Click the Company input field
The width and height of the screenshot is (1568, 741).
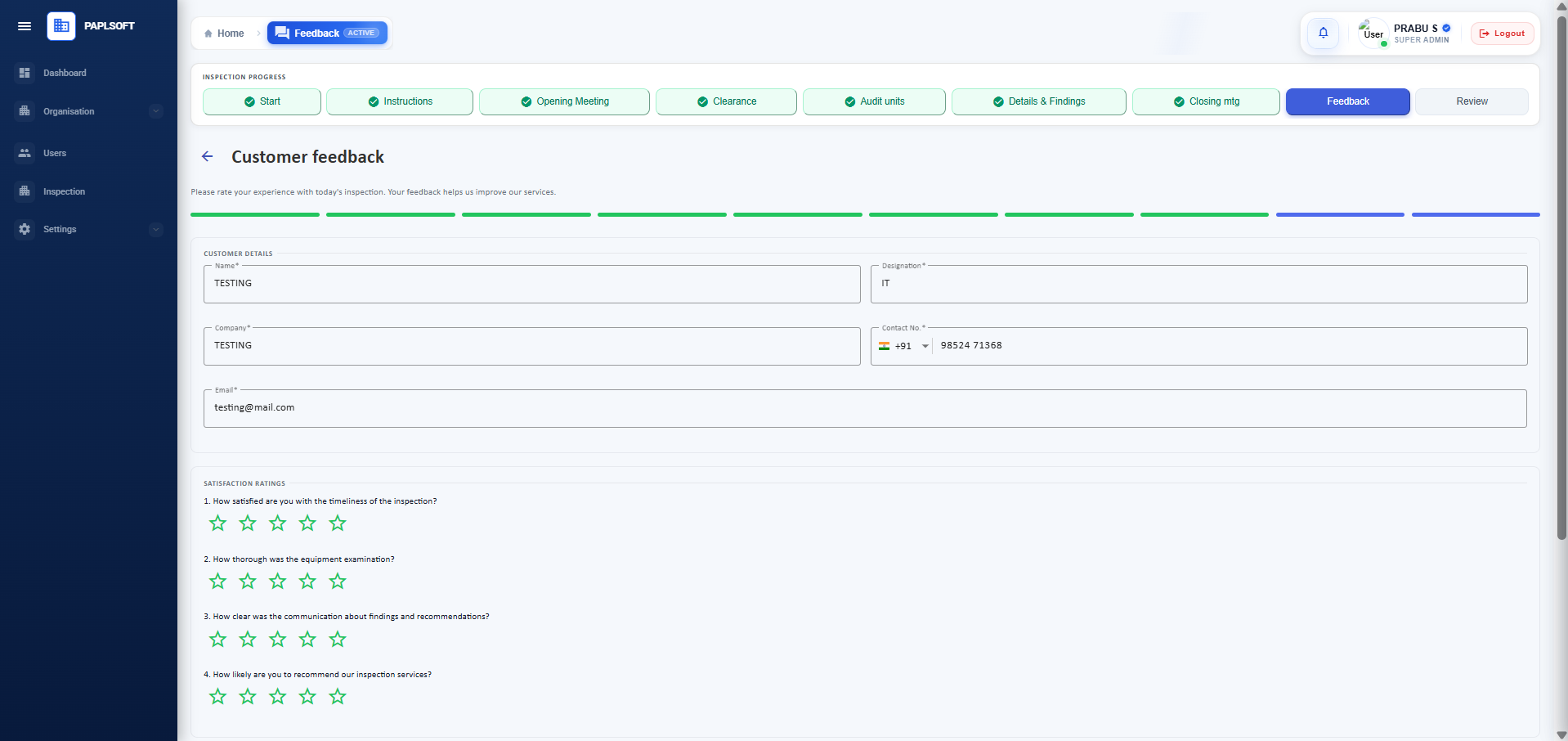pos(531,346)
